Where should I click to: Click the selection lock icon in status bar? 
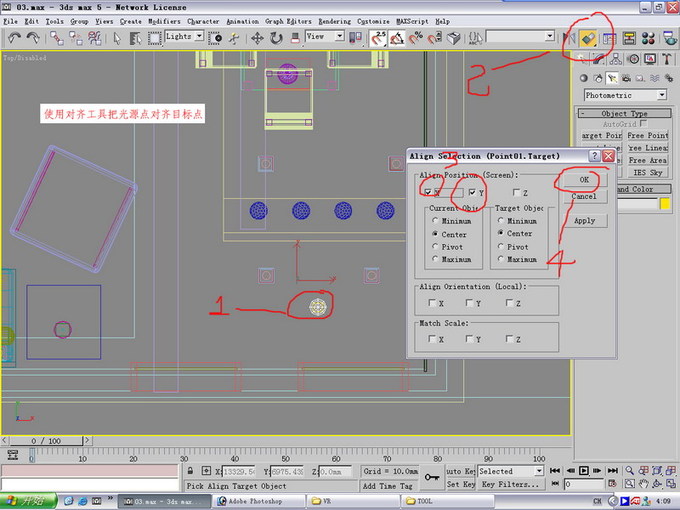tap(190, 471)
